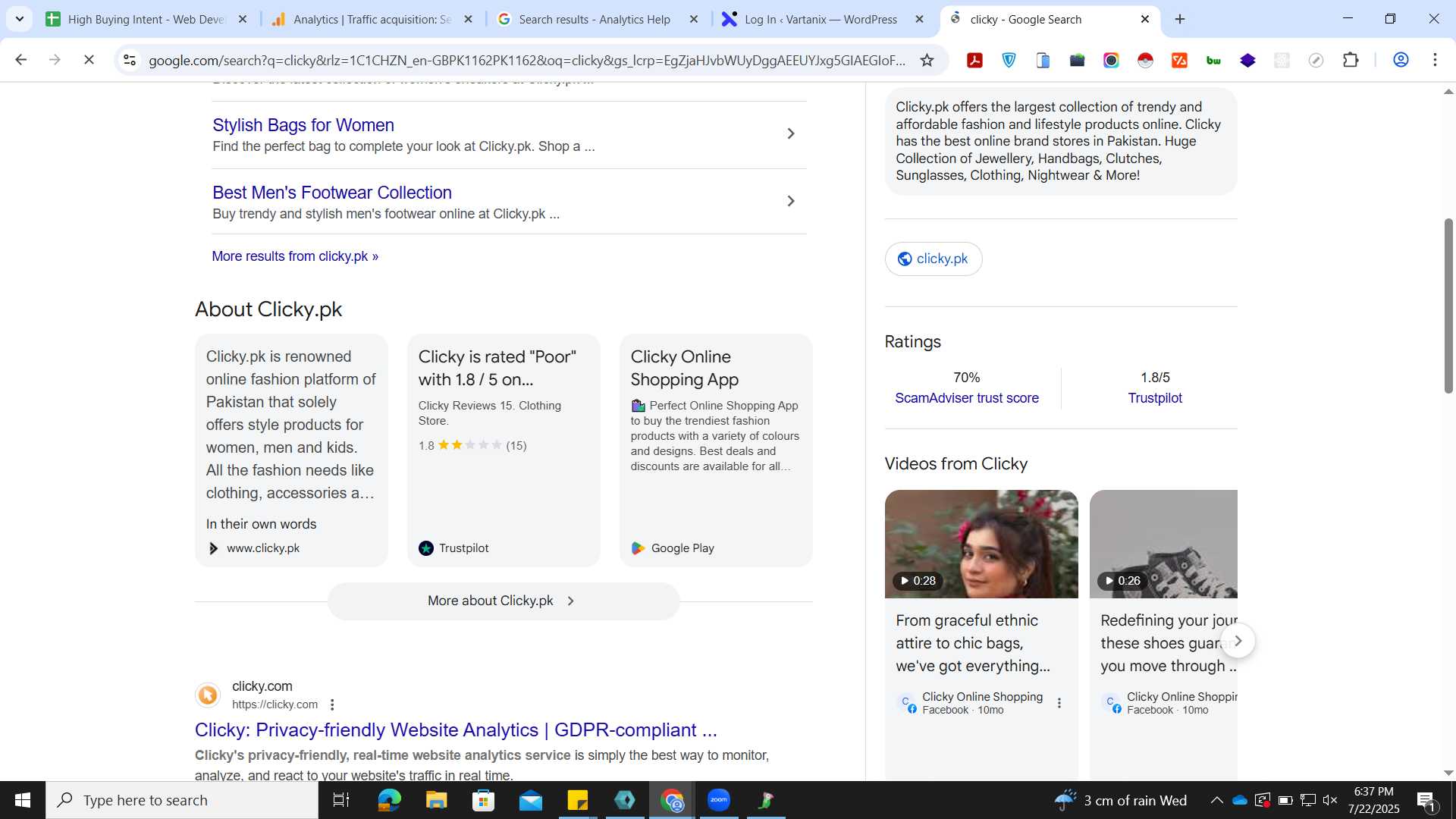Screen dimensions: 1456x819
Task: Expand chevron beside Best Men's Footwear Collection
Action: tap(791, 201)
